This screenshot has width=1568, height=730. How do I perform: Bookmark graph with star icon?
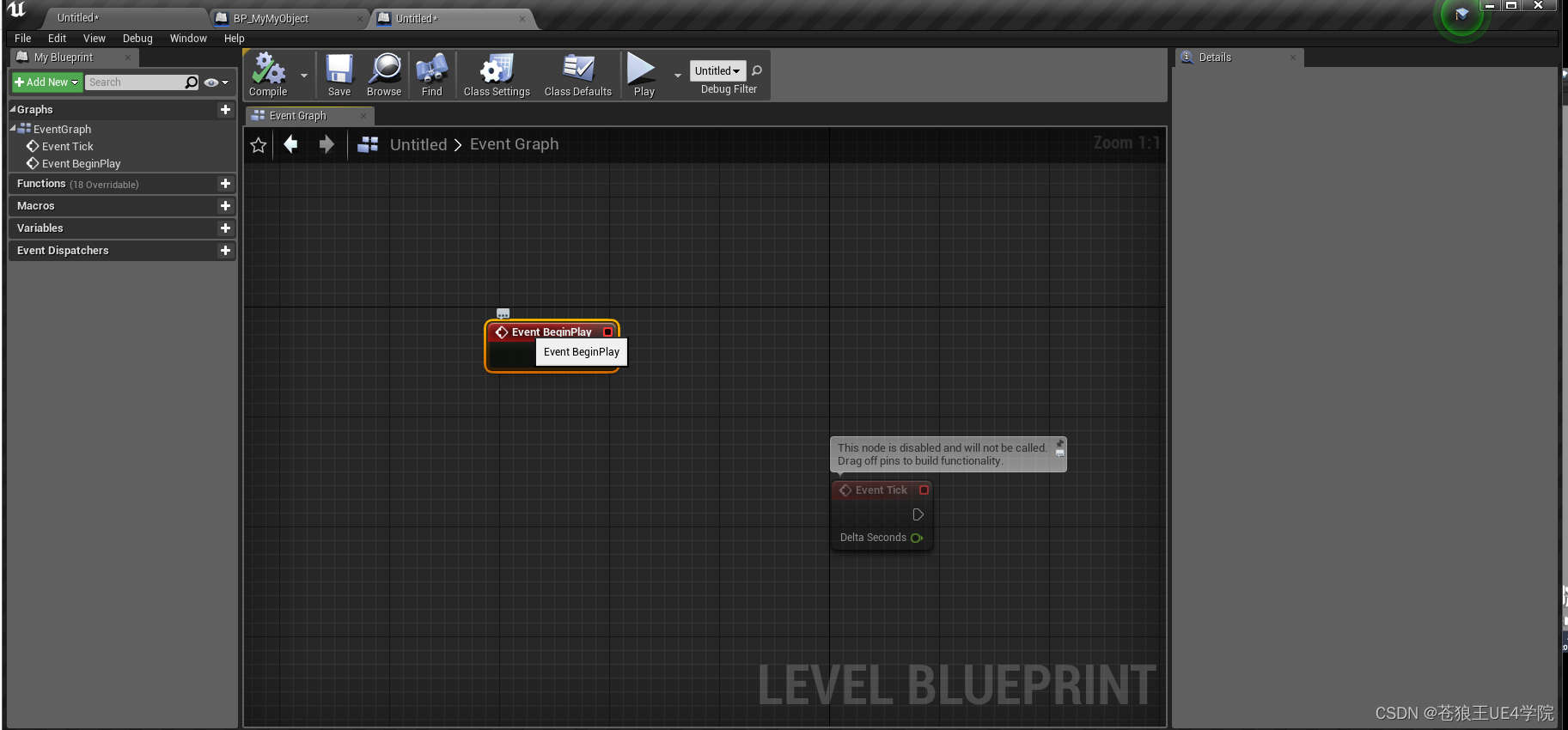[x=258, y=145]
